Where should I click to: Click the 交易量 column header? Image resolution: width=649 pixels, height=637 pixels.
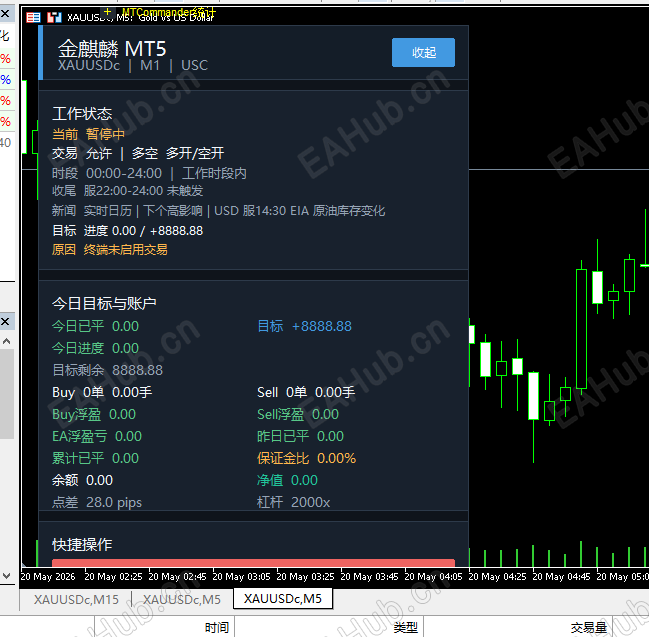click(x=589, y=627)
